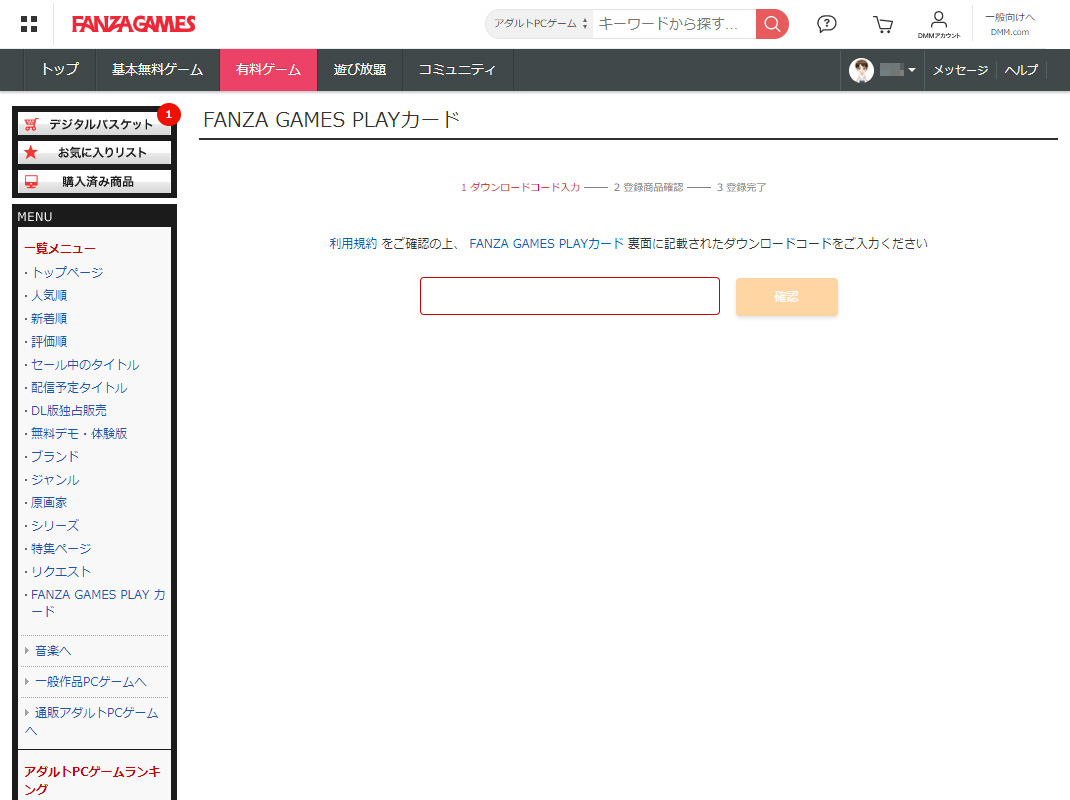Select the 遊び放題 tab

point(359,70)
